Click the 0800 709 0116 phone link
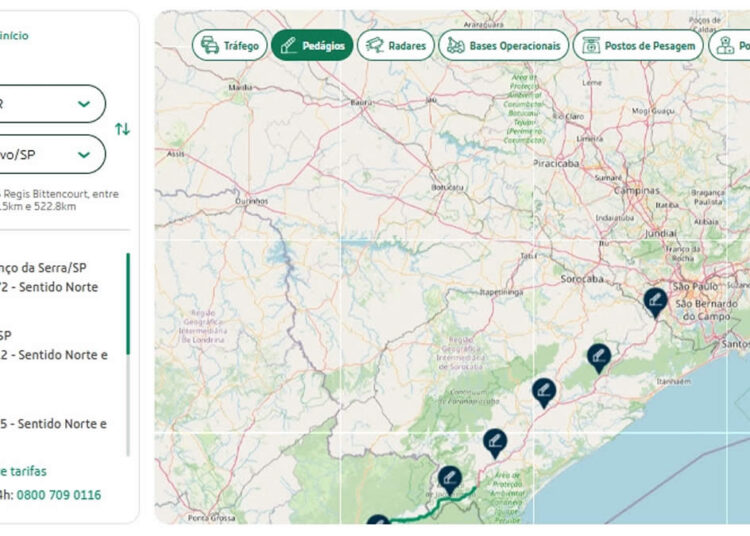The image size is (750, 536). point(58,495)
